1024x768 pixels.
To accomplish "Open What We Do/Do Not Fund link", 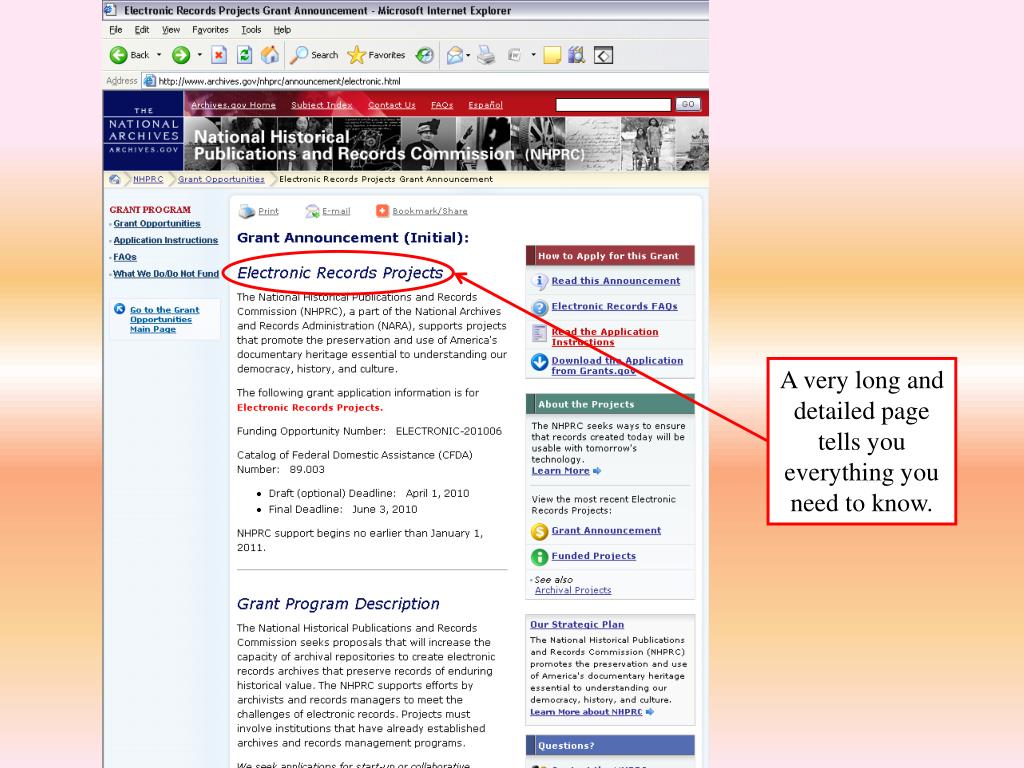I will (166, 274).
